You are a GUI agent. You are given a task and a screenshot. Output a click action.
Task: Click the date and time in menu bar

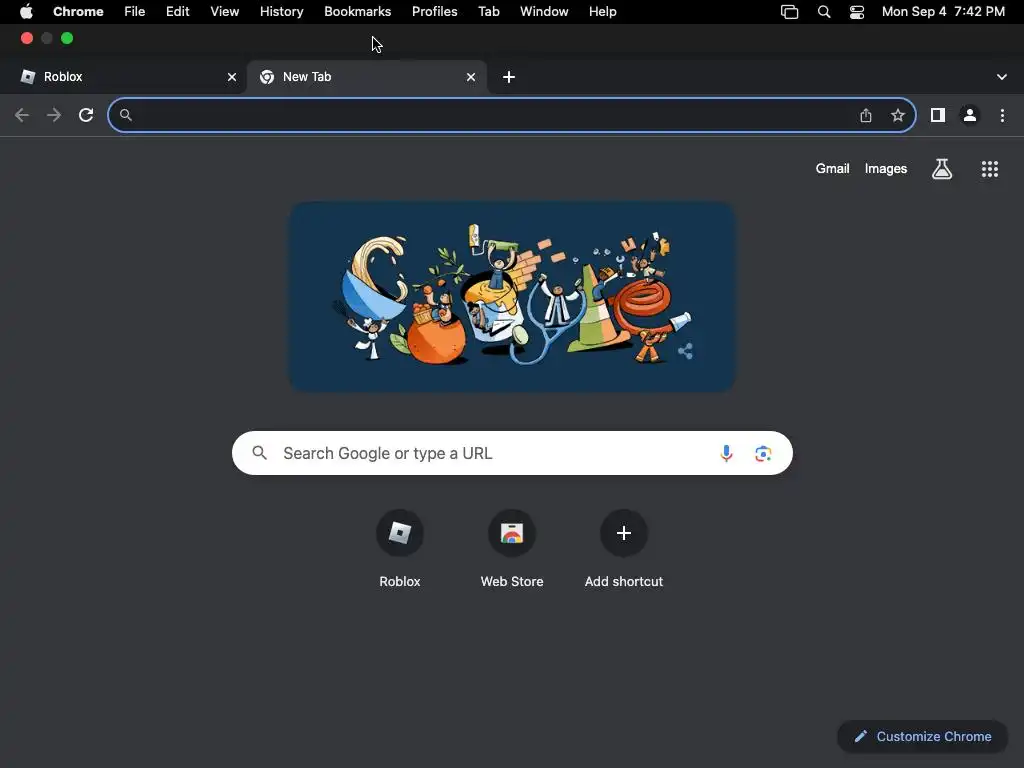[943, 12]
